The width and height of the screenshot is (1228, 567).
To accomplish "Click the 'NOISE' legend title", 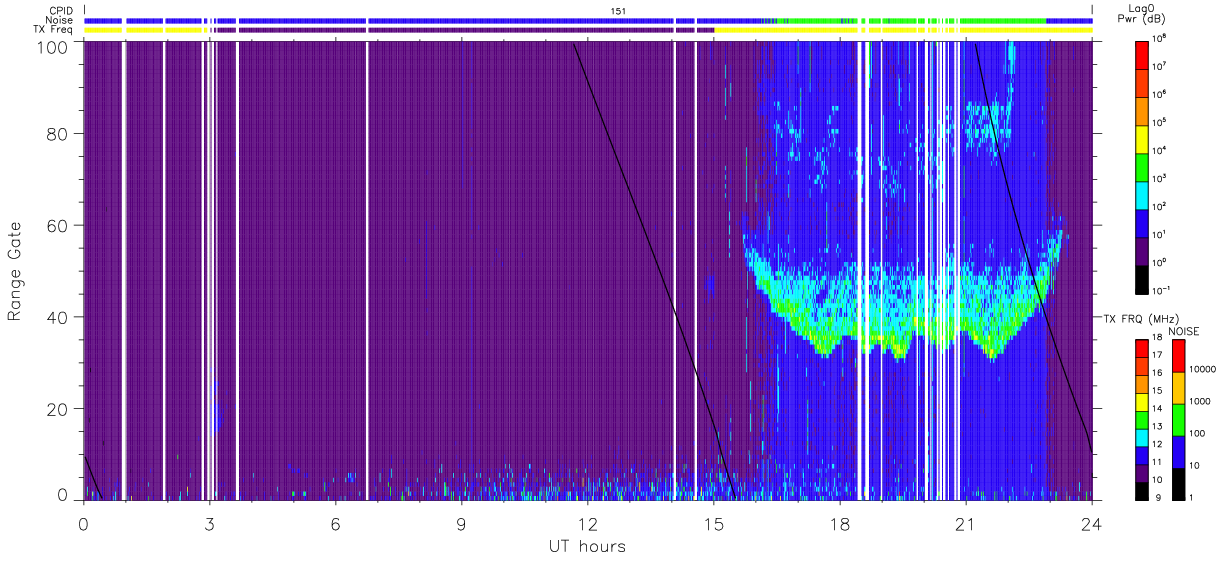I will click(x=1184, y=331).
